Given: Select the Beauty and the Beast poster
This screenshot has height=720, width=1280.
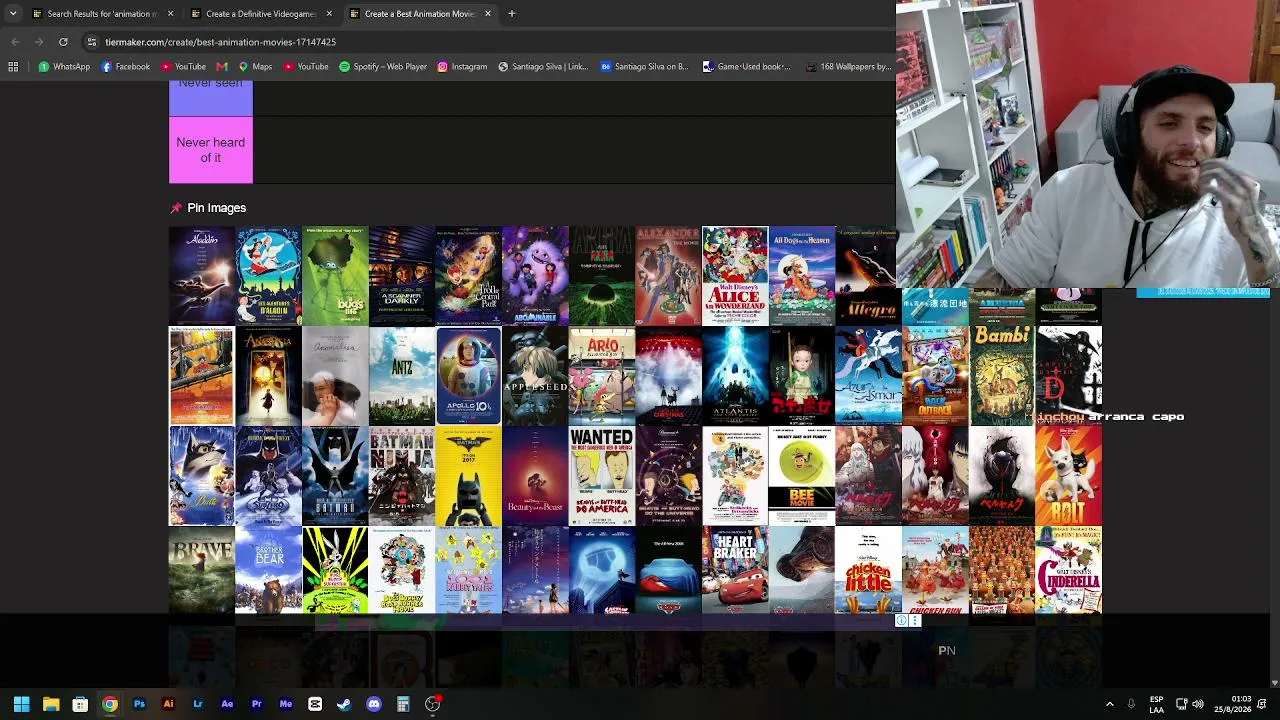Looking at the screenshot, I should click(535, 476).
